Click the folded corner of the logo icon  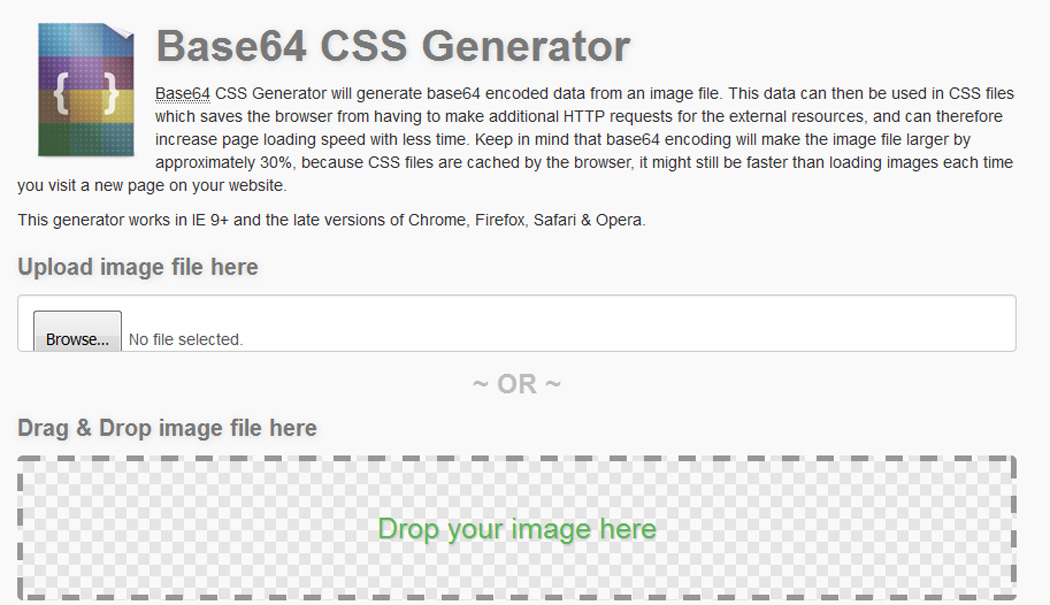[120, 30]
